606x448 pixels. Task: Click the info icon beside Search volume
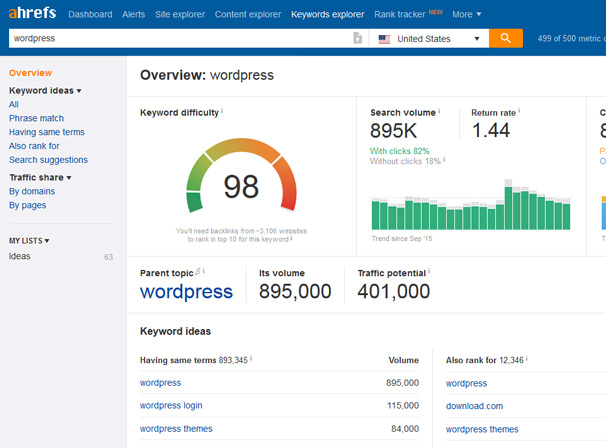[x=439, y=111]
